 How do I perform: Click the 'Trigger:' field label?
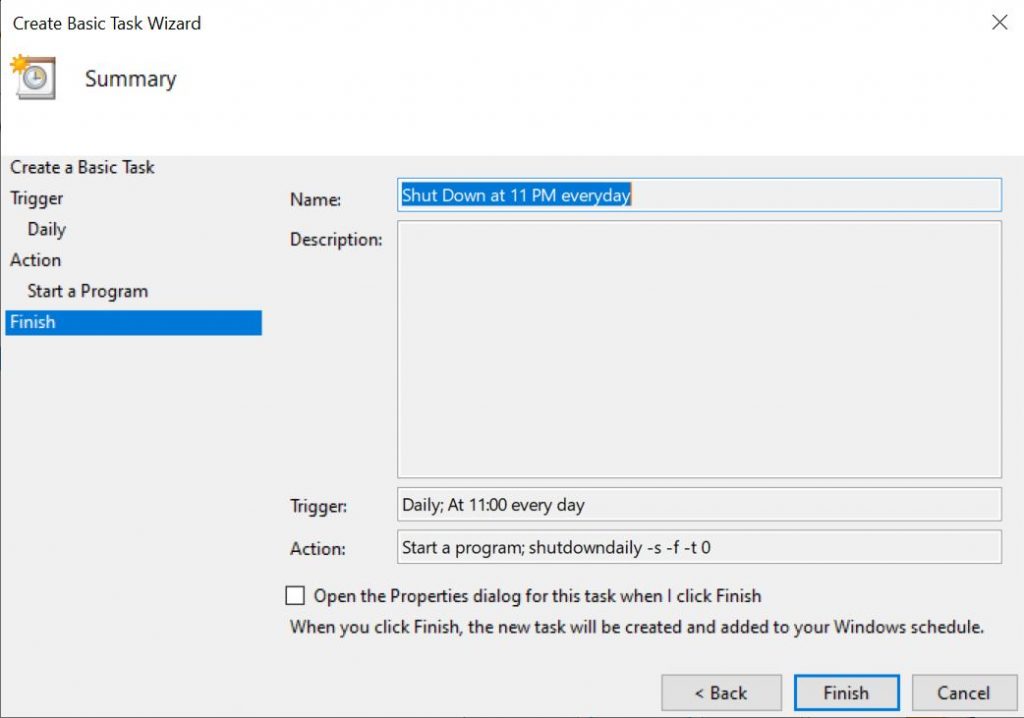tap(319, 506)
